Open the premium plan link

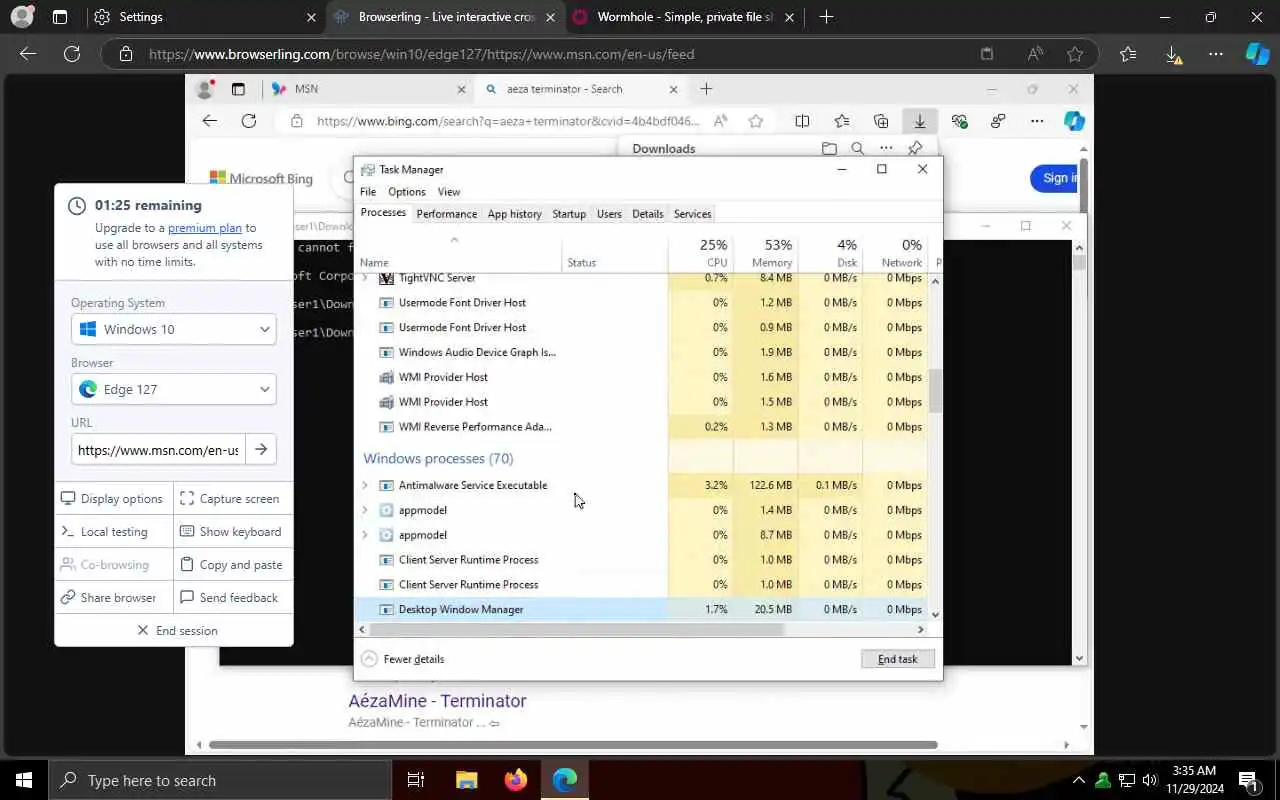click(x=205, y=228)
